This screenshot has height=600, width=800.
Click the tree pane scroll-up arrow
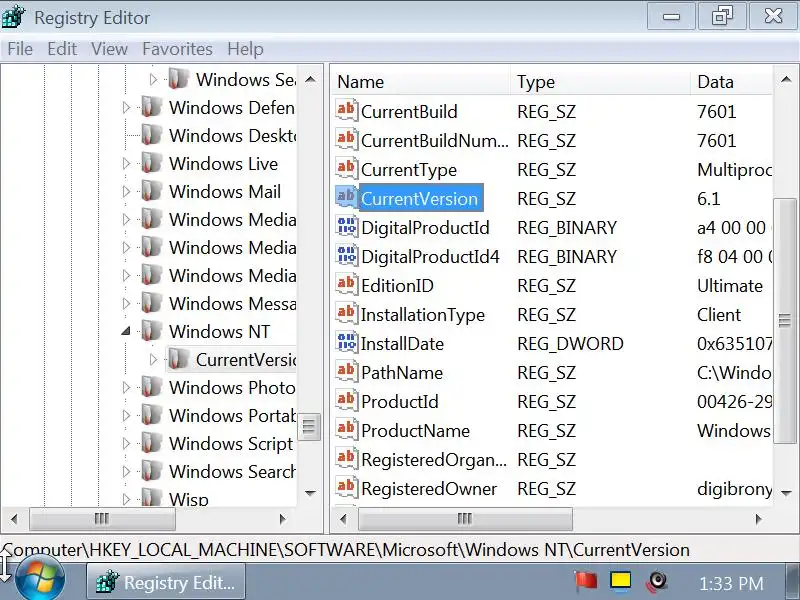(310, 80)
